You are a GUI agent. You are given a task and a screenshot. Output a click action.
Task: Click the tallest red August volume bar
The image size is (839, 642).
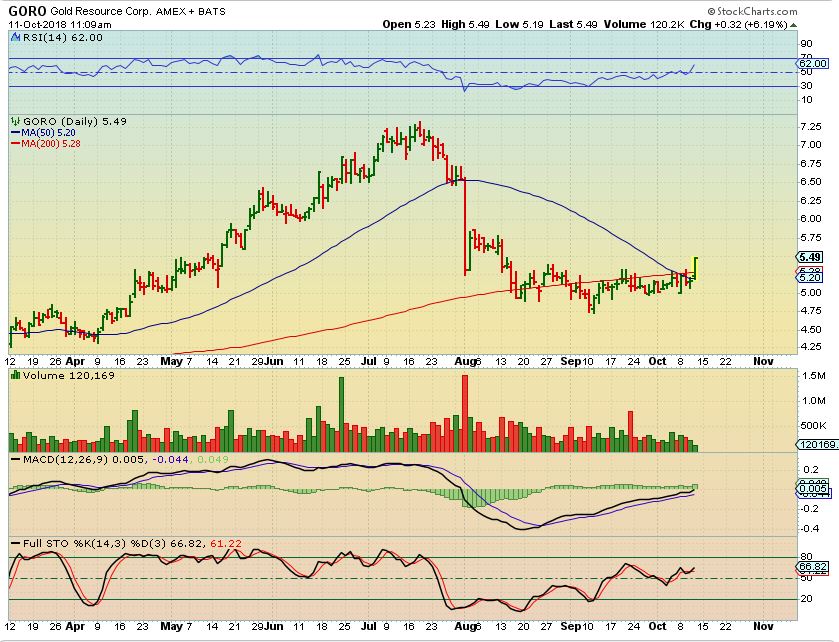464,414
